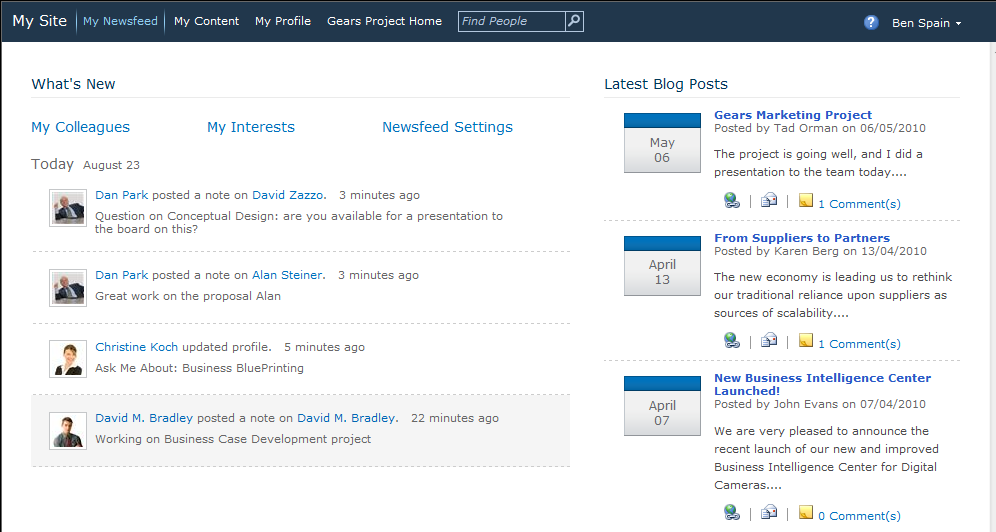Image resolution: width=996 pixels, height=532 pixels.
Task: Click the 'What's New' heading
Action: [x=73, y=84]
